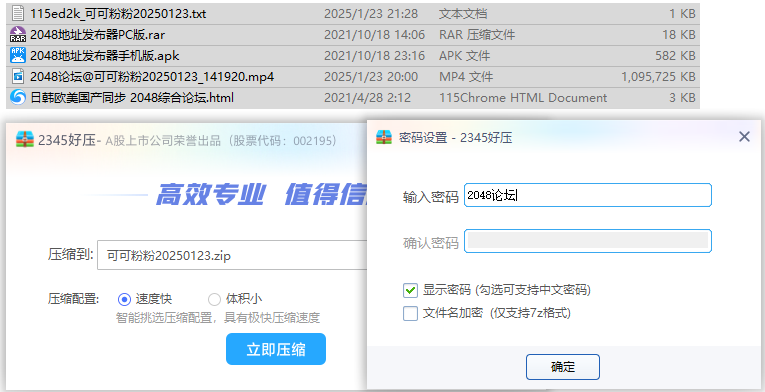Select the 2048地址发布器PC版.rar file

click(353, 35)
